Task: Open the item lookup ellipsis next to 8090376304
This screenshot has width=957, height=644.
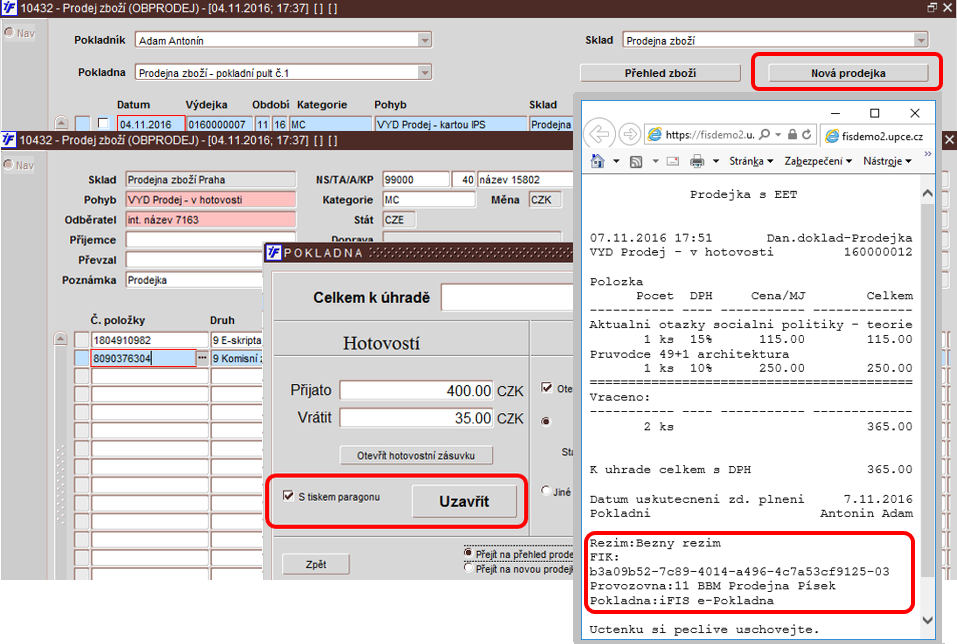Action: tap(203, 358)
